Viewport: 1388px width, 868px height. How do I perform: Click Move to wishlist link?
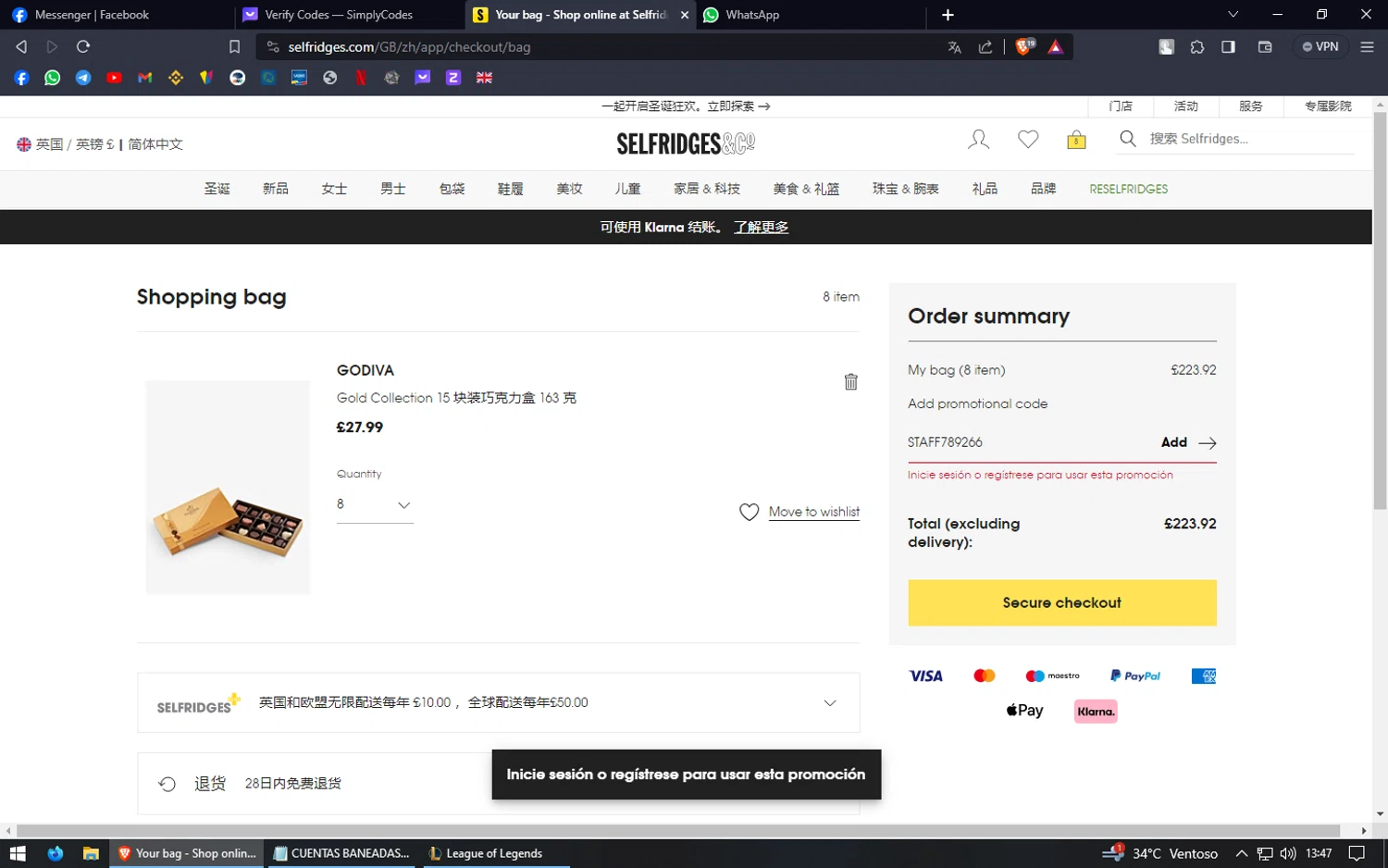[x=813, y=512]
